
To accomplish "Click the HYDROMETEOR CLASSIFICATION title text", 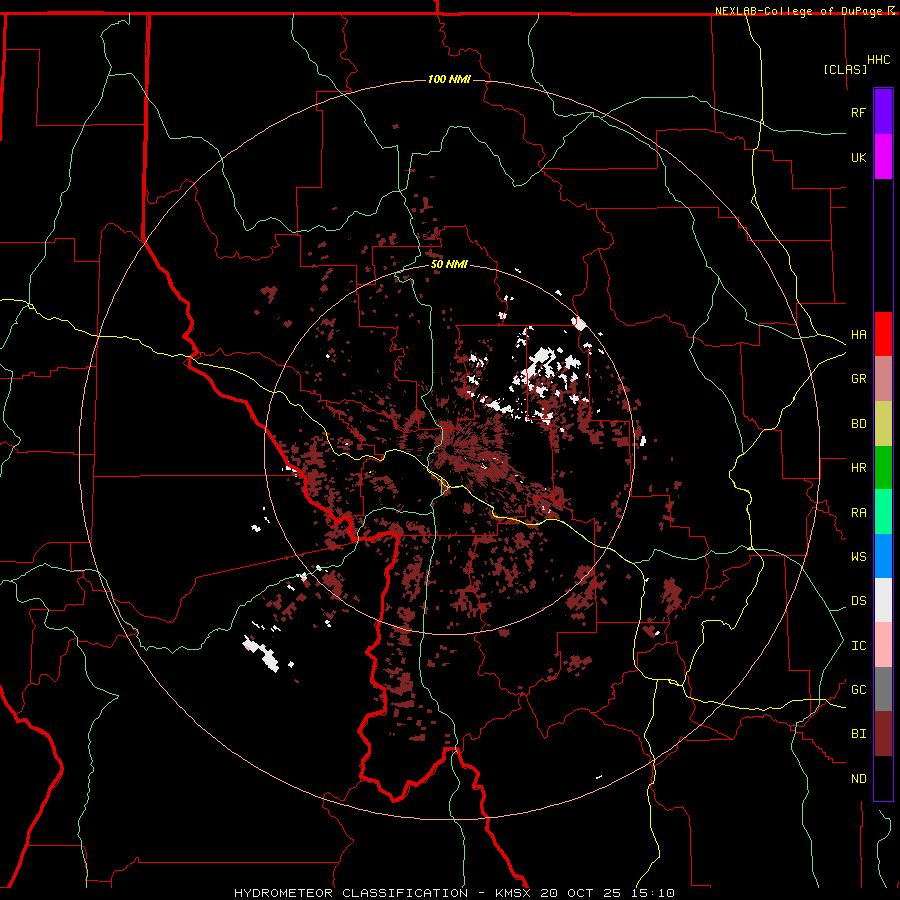I will (351, 893).
